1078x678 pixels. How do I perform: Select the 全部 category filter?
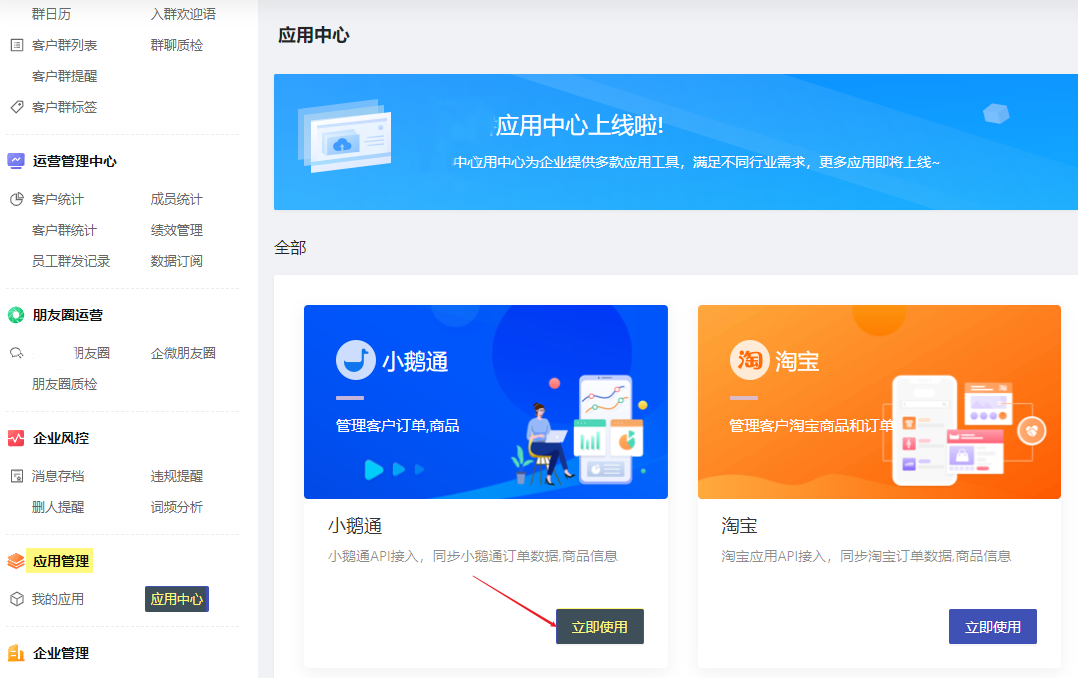tap(290, 248)
